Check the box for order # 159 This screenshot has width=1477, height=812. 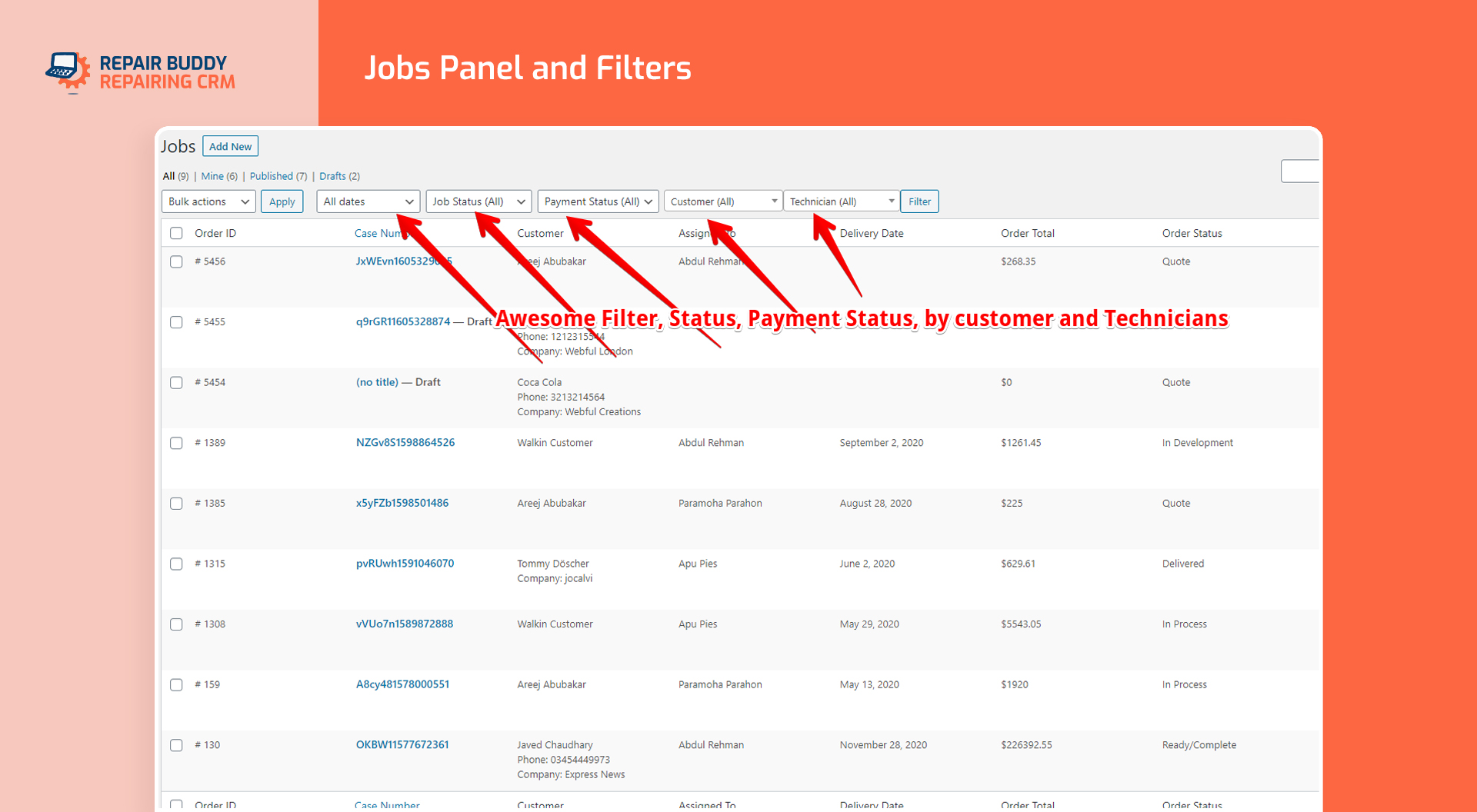(x=176, y=685)
